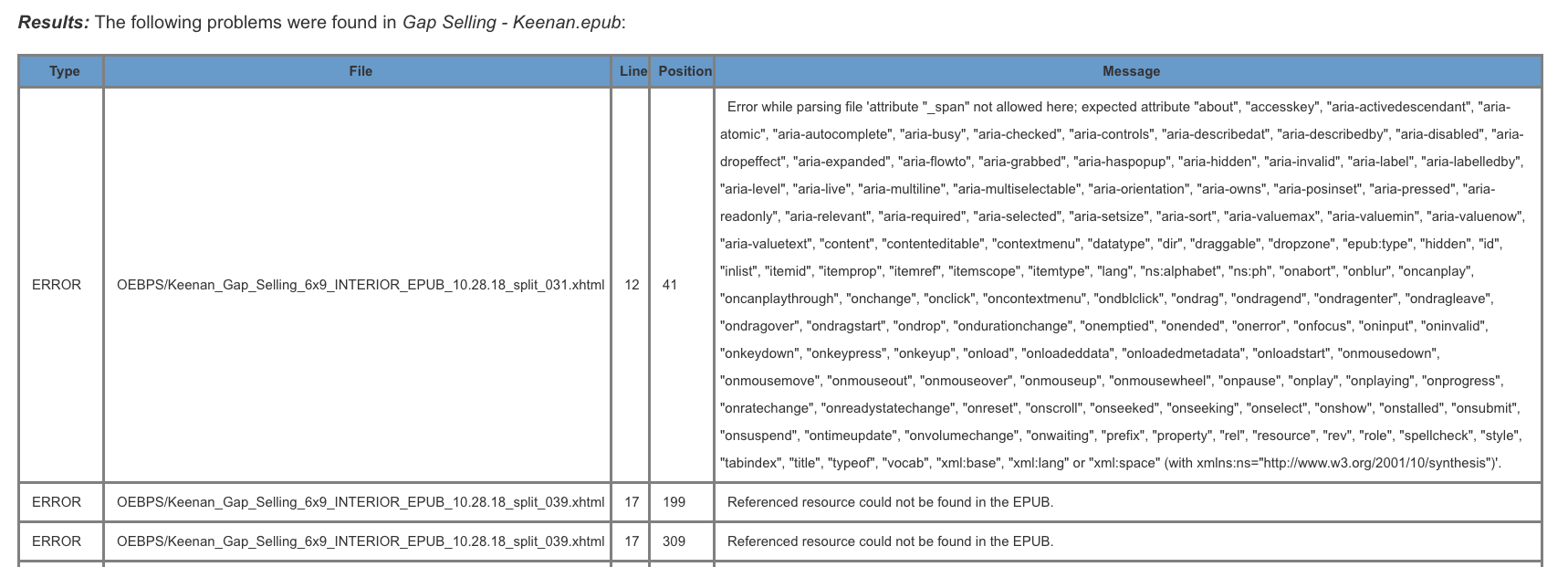Image resolution: width=1568 pixels, height=567 pixels.
Task: Click the Gap Selling - Keenan.epub filename
Action: coord(512,22)
